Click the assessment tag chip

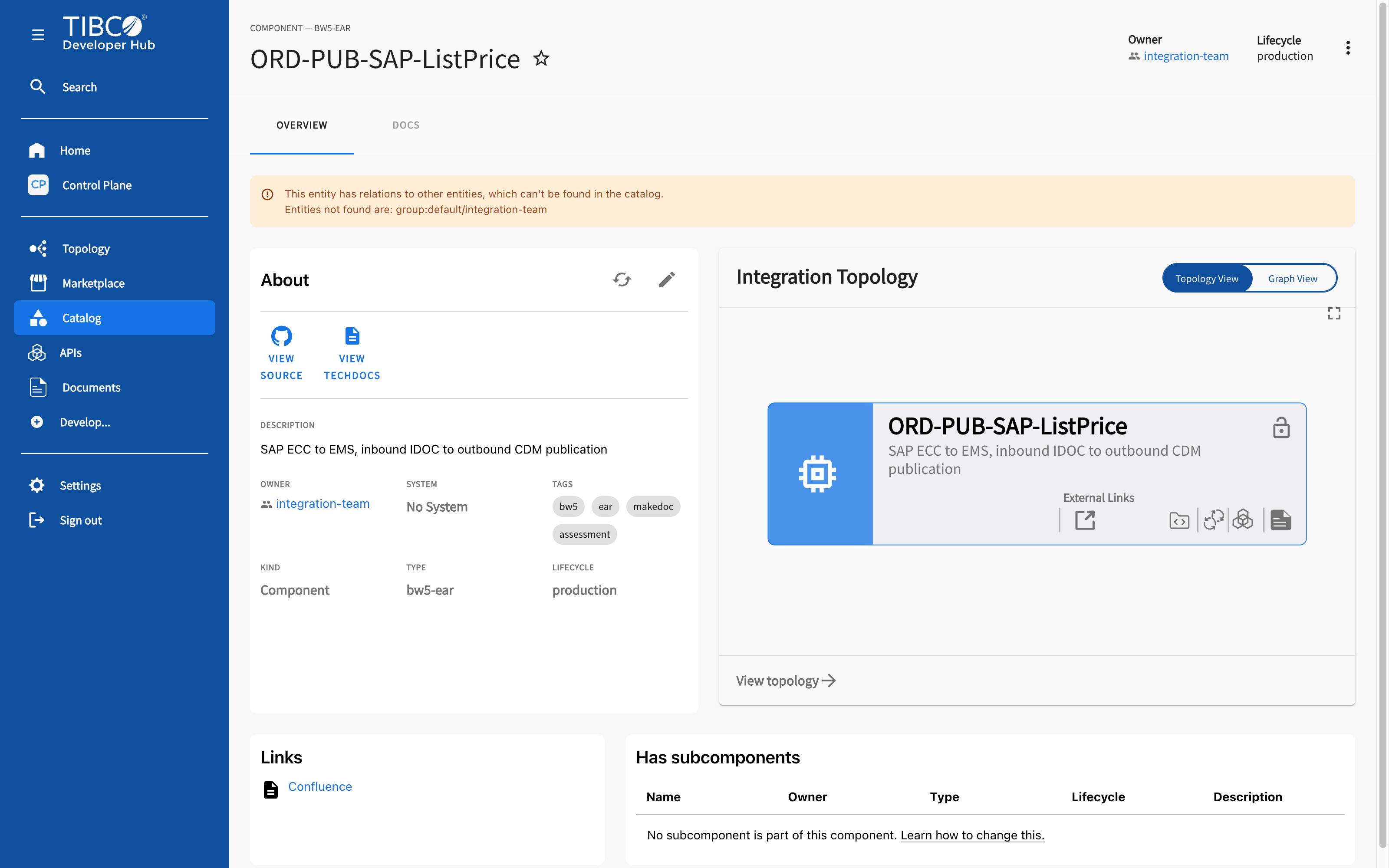584,534
